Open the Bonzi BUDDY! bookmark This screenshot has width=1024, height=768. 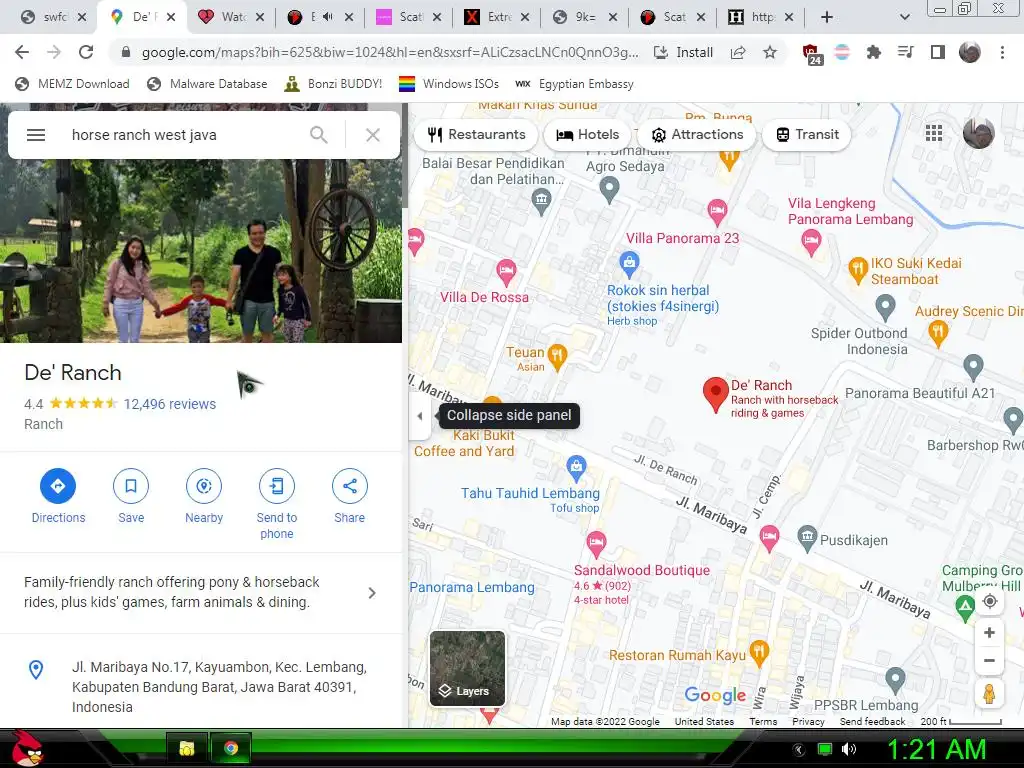coord(334,84)
